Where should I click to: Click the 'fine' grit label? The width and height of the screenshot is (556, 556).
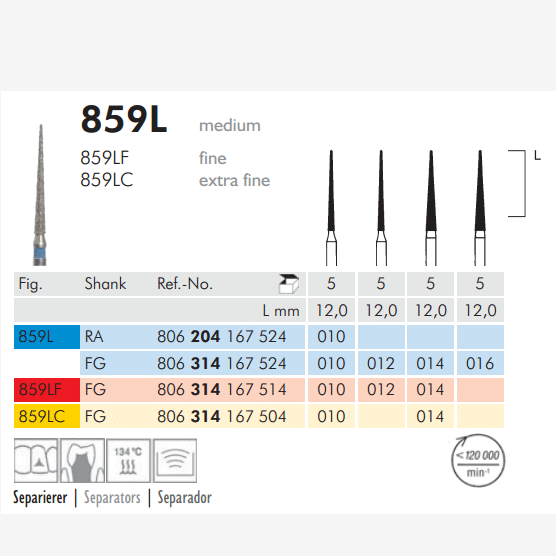pyautogui.click(x=212, y=158)
